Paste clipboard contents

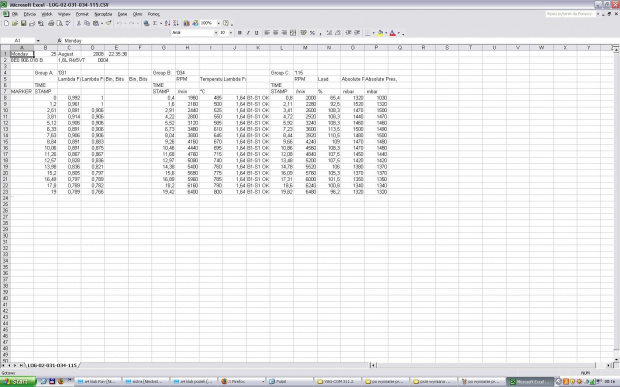click(95, 23)
